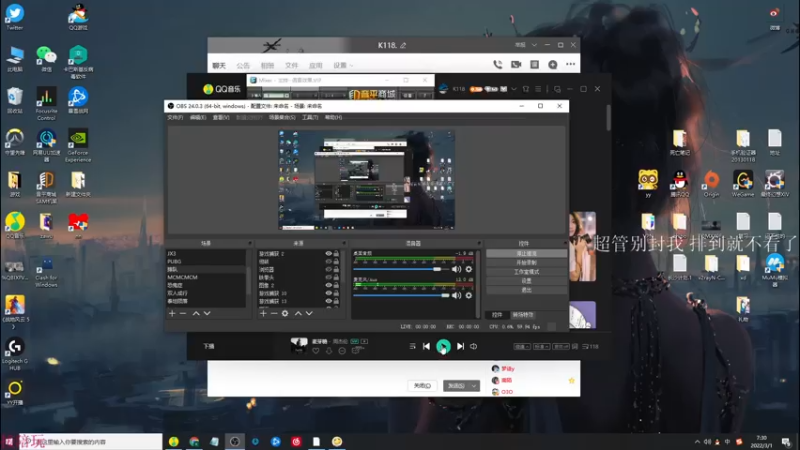Open source properties gear in Sources panel
This screenshot has width=800, height=450.
[x=285, y=313]
